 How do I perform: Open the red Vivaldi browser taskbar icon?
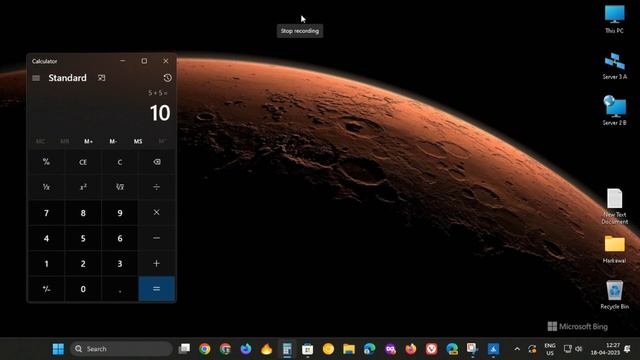click(x=431, y=349)
